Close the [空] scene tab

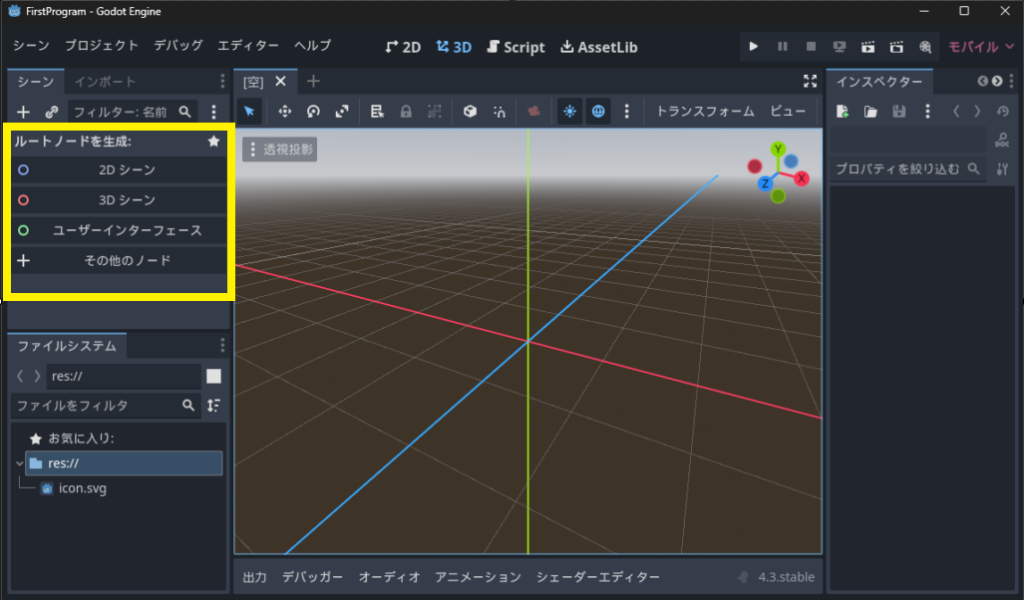tap(281, 81)
